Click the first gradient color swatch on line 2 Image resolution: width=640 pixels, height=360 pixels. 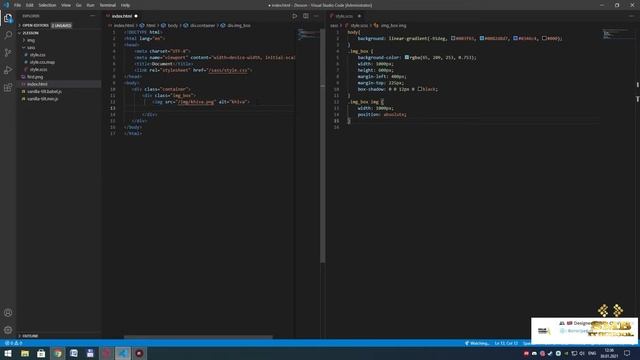coord(453,38)
